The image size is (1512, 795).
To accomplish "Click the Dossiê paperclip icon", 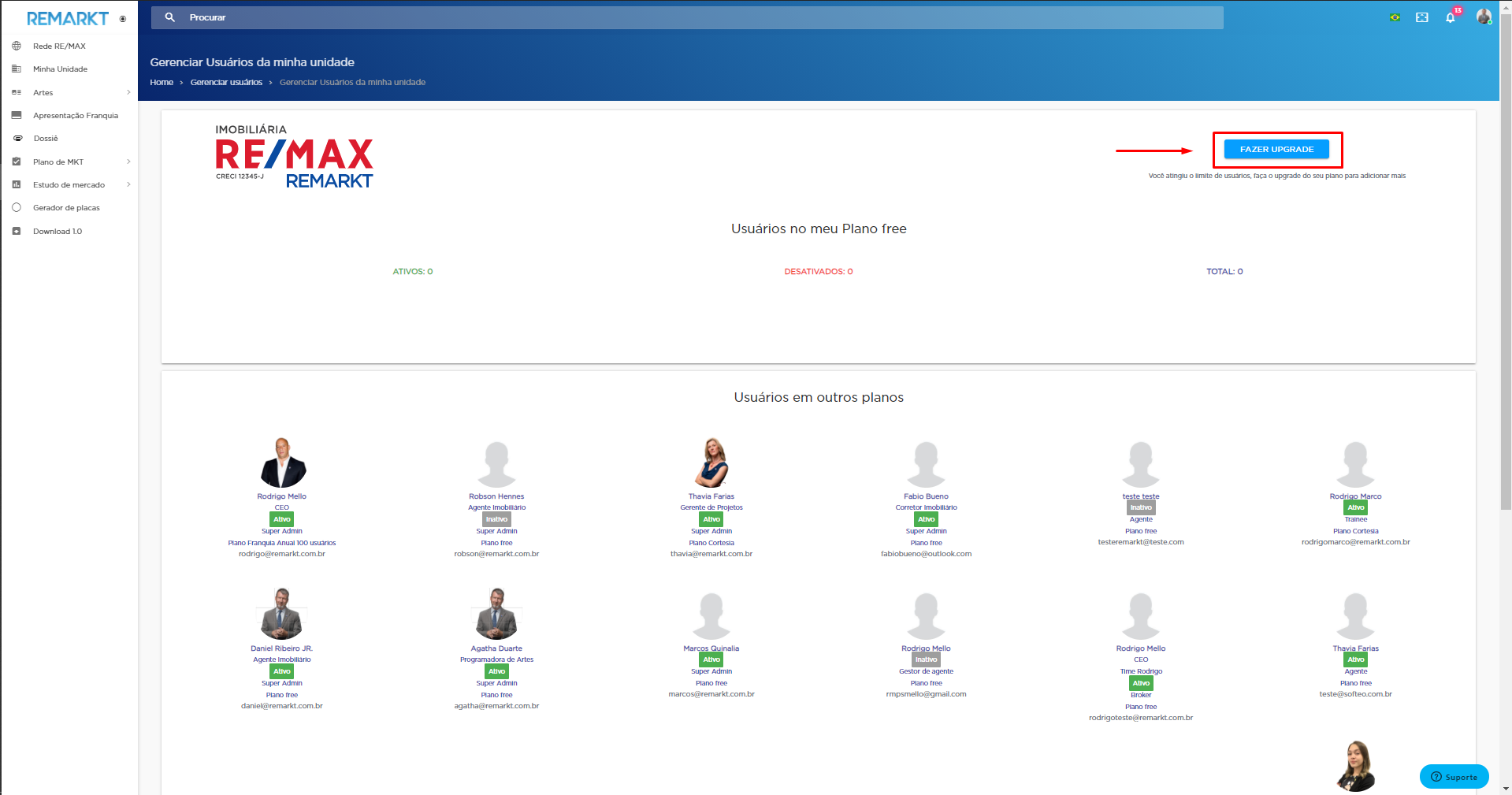I will [x=17, y=138].
